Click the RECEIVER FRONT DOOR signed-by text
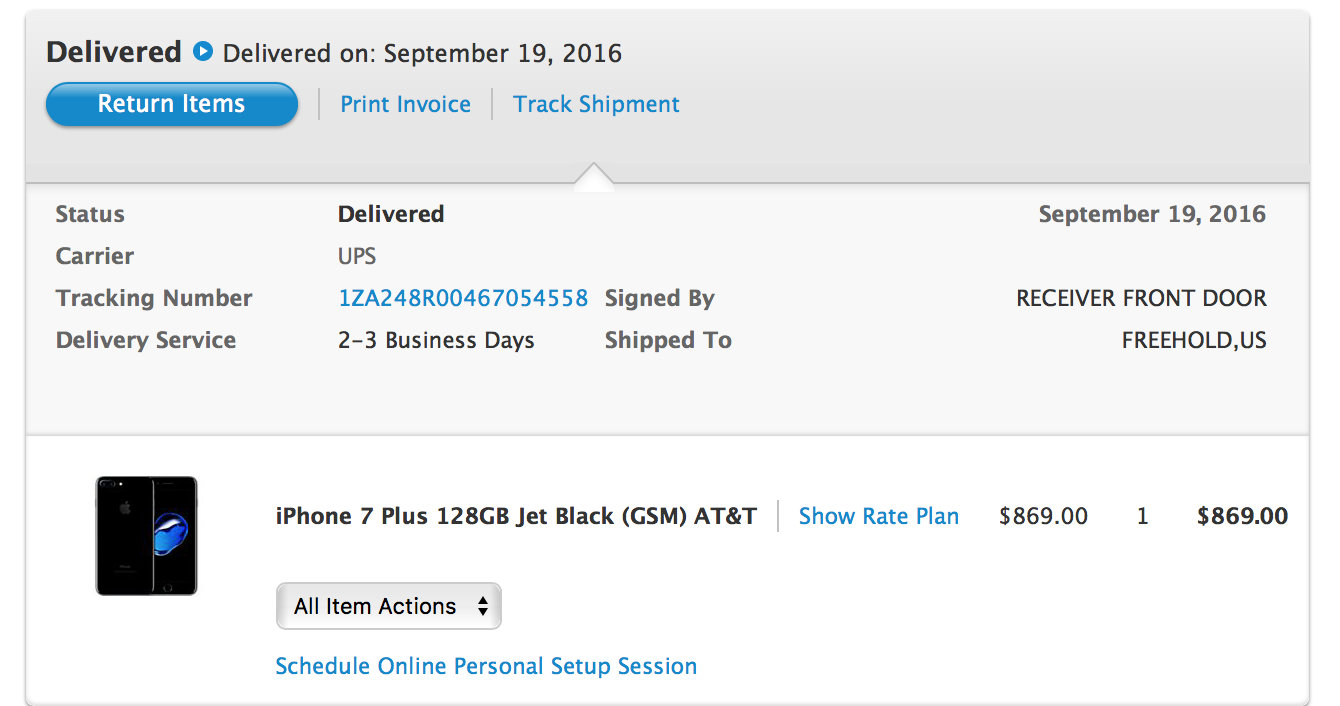Image resolution: width=1340 pixels, height=706 pixels. [1141, 298]
